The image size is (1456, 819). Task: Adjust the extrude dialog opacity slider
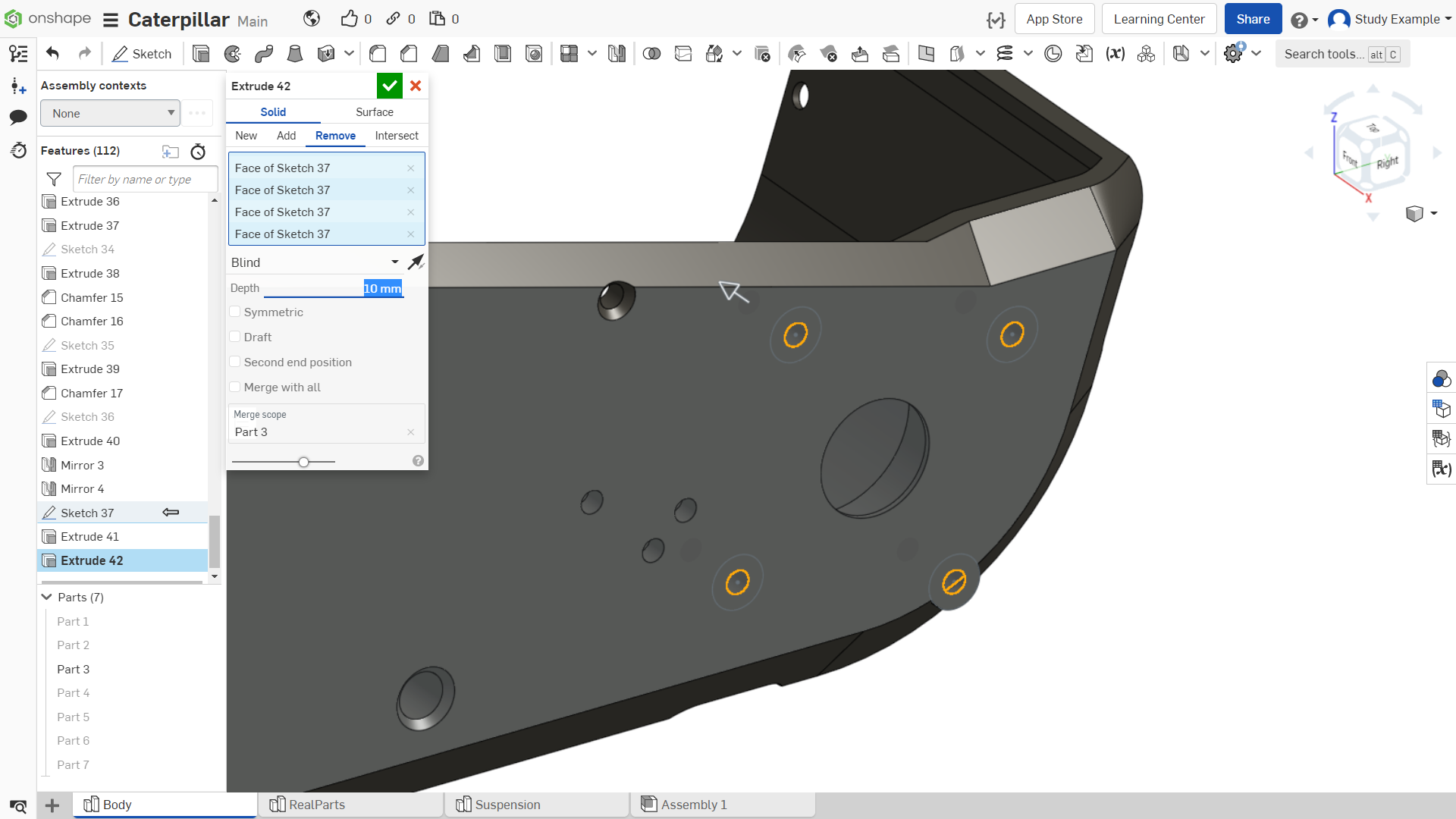(x=303, y=461)
